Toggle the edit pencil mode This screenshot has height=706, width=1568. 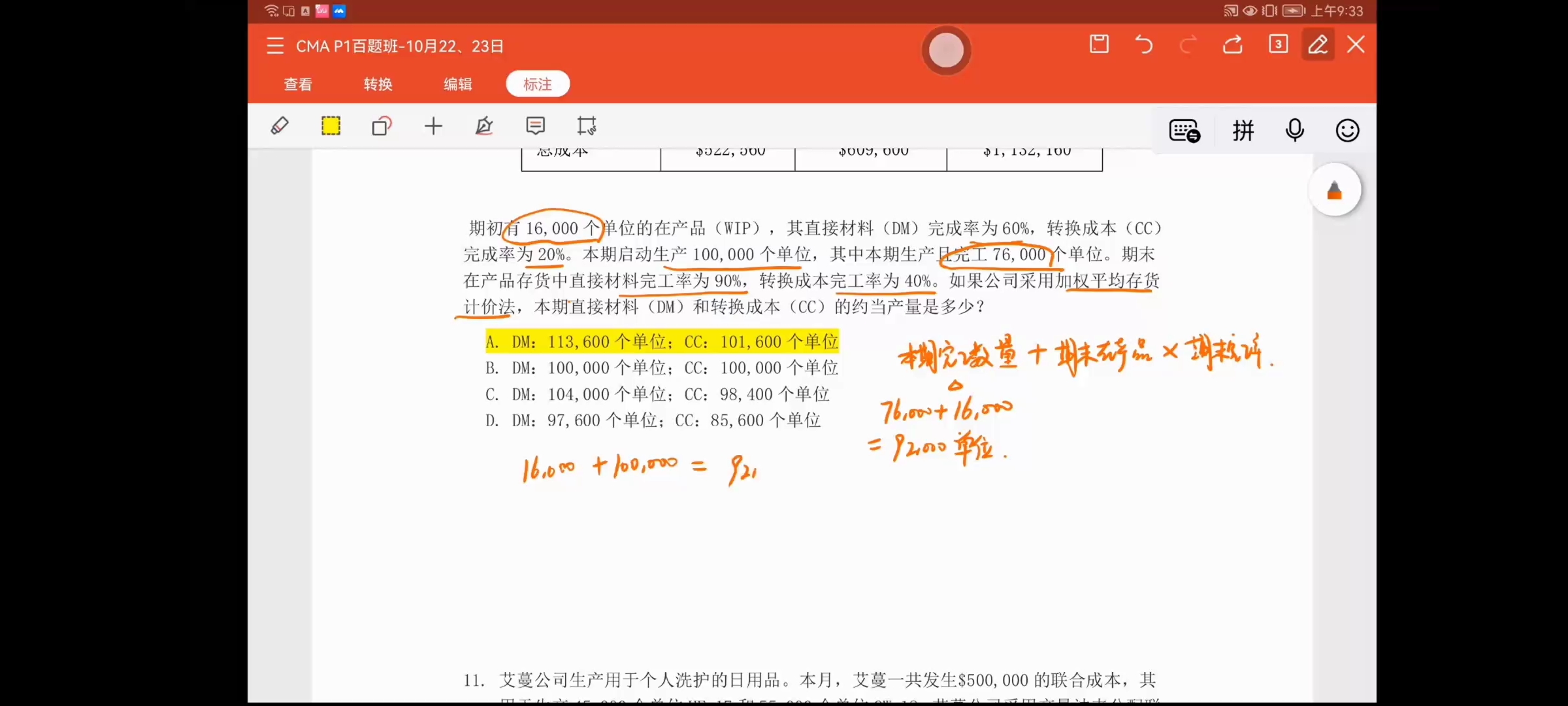(1318, 44)
